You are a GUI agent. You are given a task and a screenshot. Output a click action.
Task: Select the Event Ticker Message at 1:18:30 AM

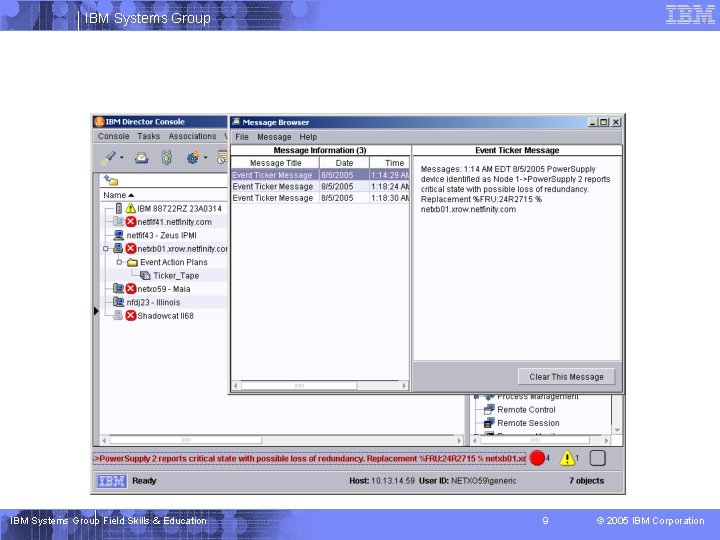(x=320, y=198)
